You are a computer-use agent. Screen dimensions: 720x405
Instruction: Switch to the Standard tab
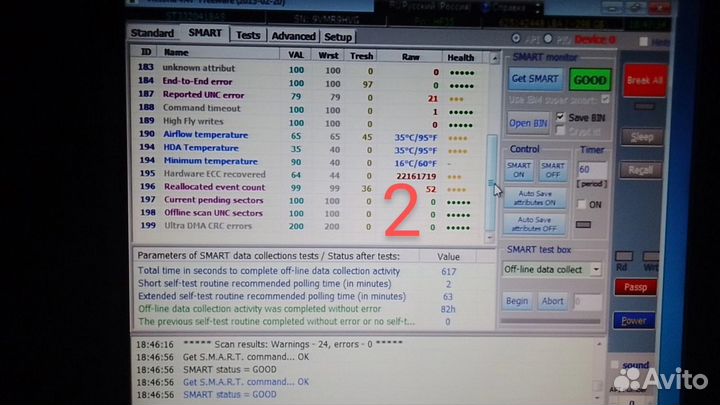(x=152, y=33)
